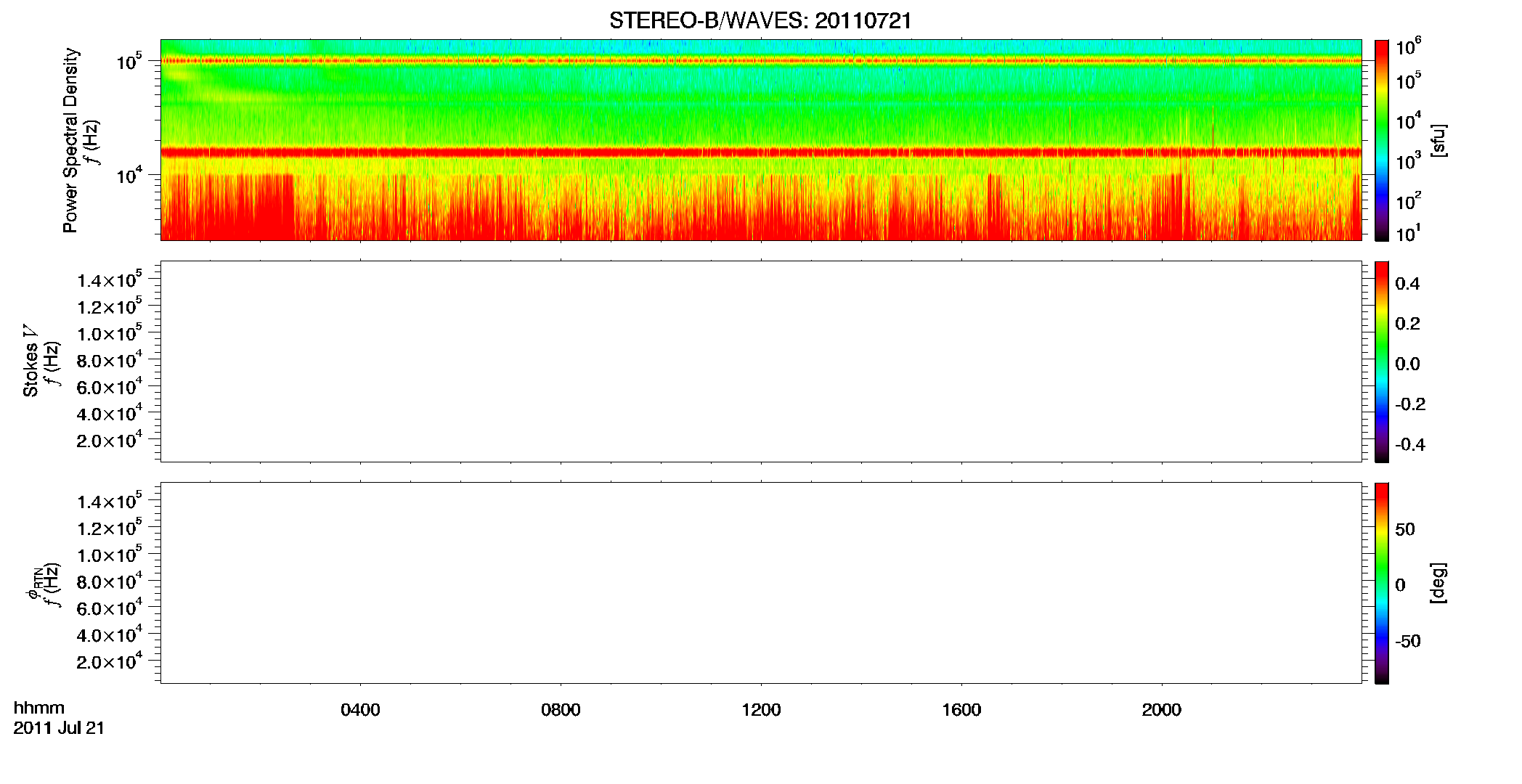Click the Stokes V axis label
Image resolution: width=1522 pixels, height=784 pixels.
click(30, 361)
